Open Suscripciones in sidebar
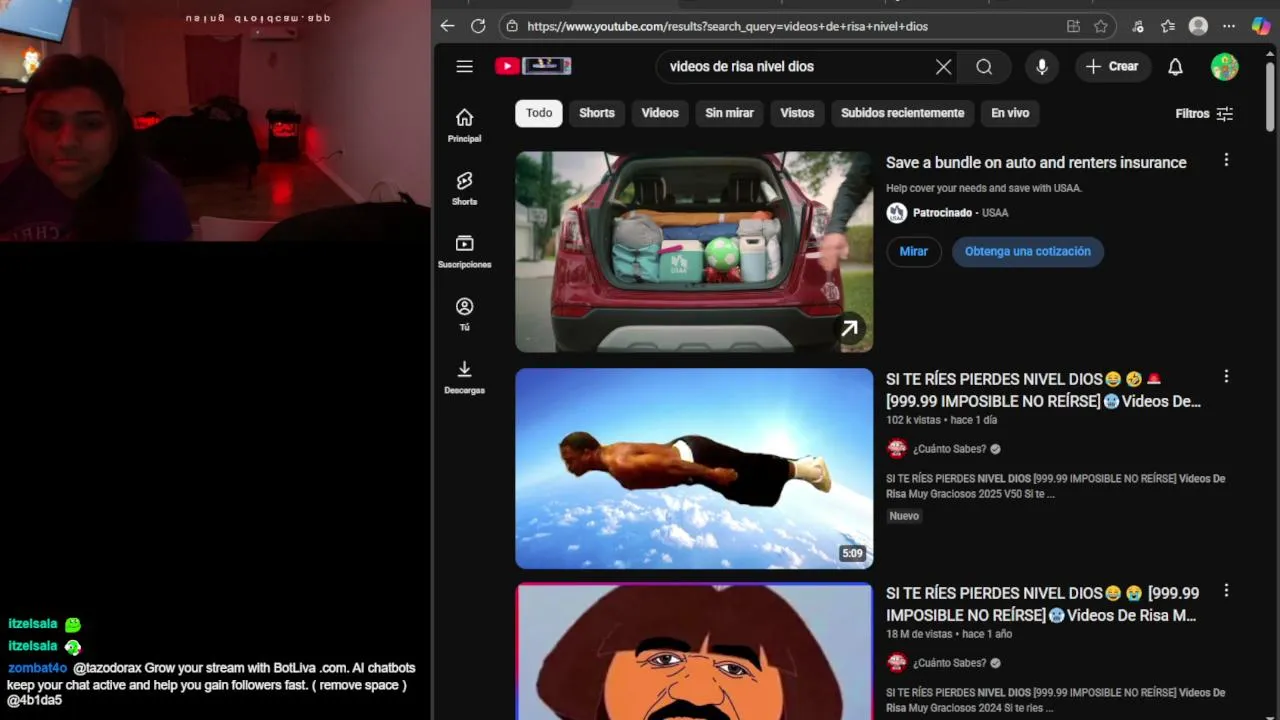 [x=464, y=251]
